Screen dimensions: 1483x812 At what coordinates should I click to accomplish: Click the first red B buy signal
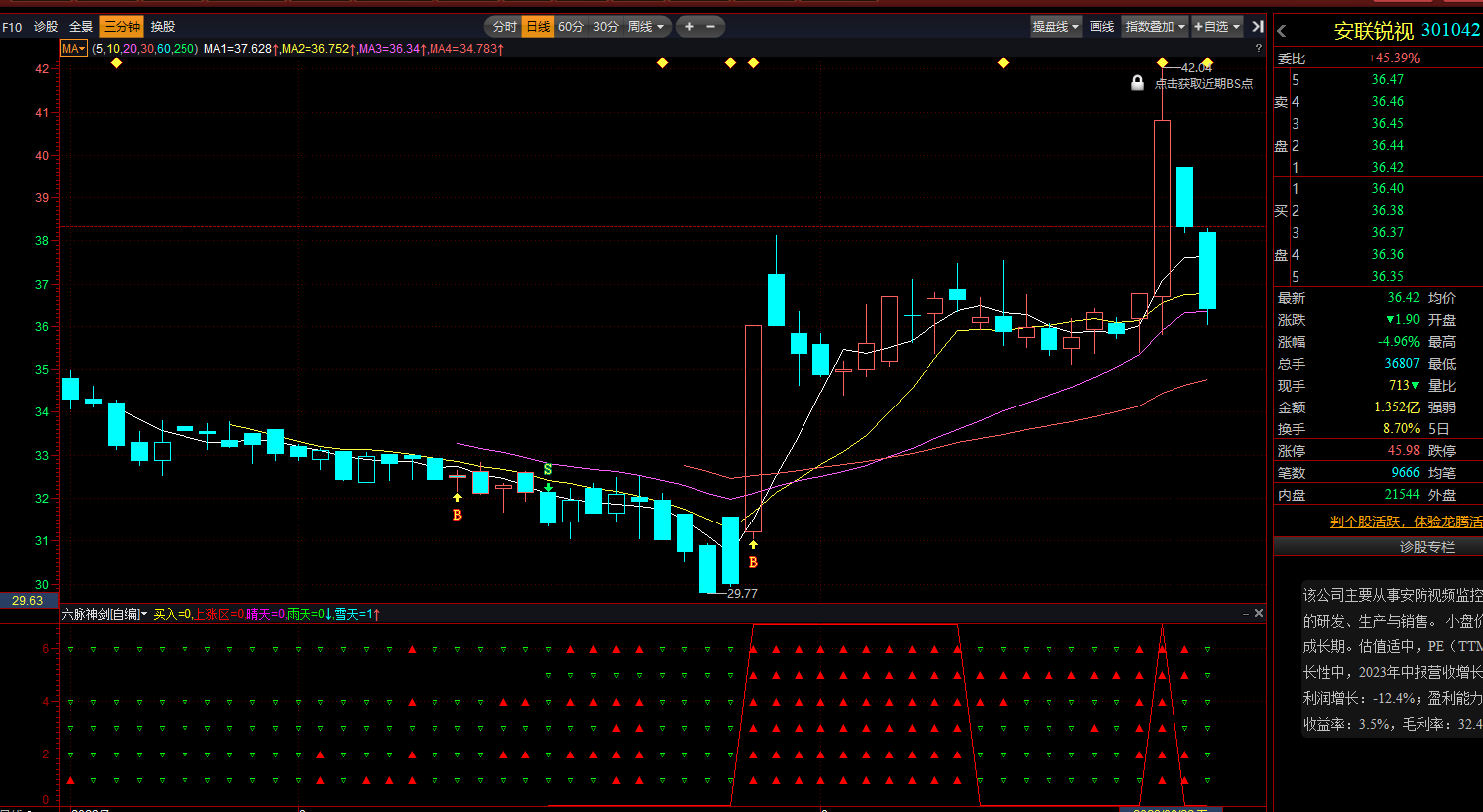tap(457, 516)
